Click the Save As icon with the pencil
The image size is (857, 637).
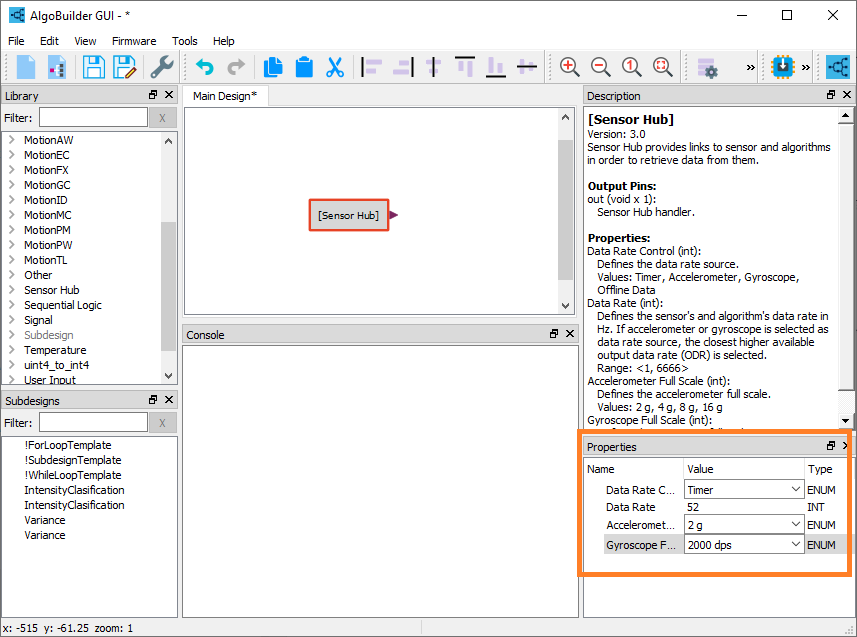125,67
